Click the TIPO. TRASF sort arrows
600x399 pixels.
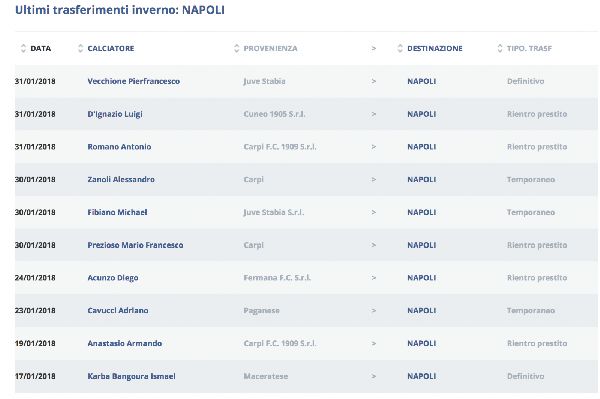click(x=500, y=48)
